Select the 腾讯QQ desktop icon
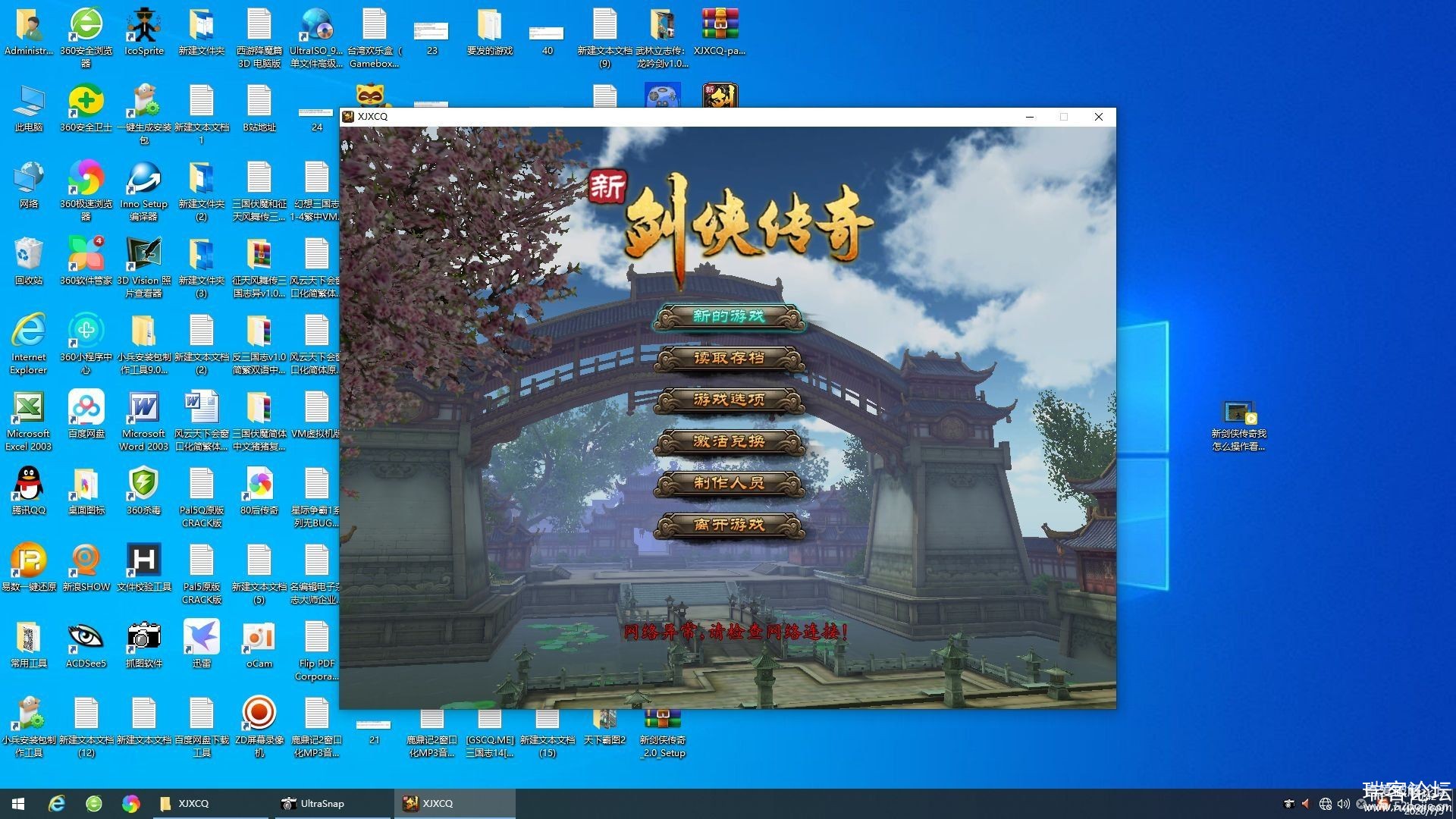Viewport: 1456px width, 819px height. (29, 491)
